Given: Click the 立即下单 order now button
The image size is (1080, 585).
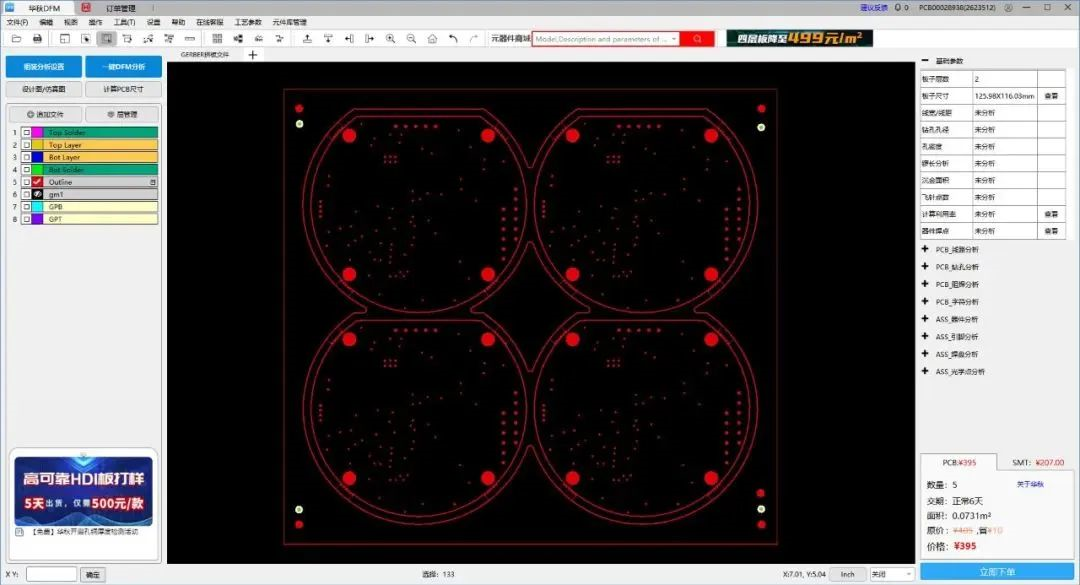Looking at the screenshot, I should tap(997, 572).
